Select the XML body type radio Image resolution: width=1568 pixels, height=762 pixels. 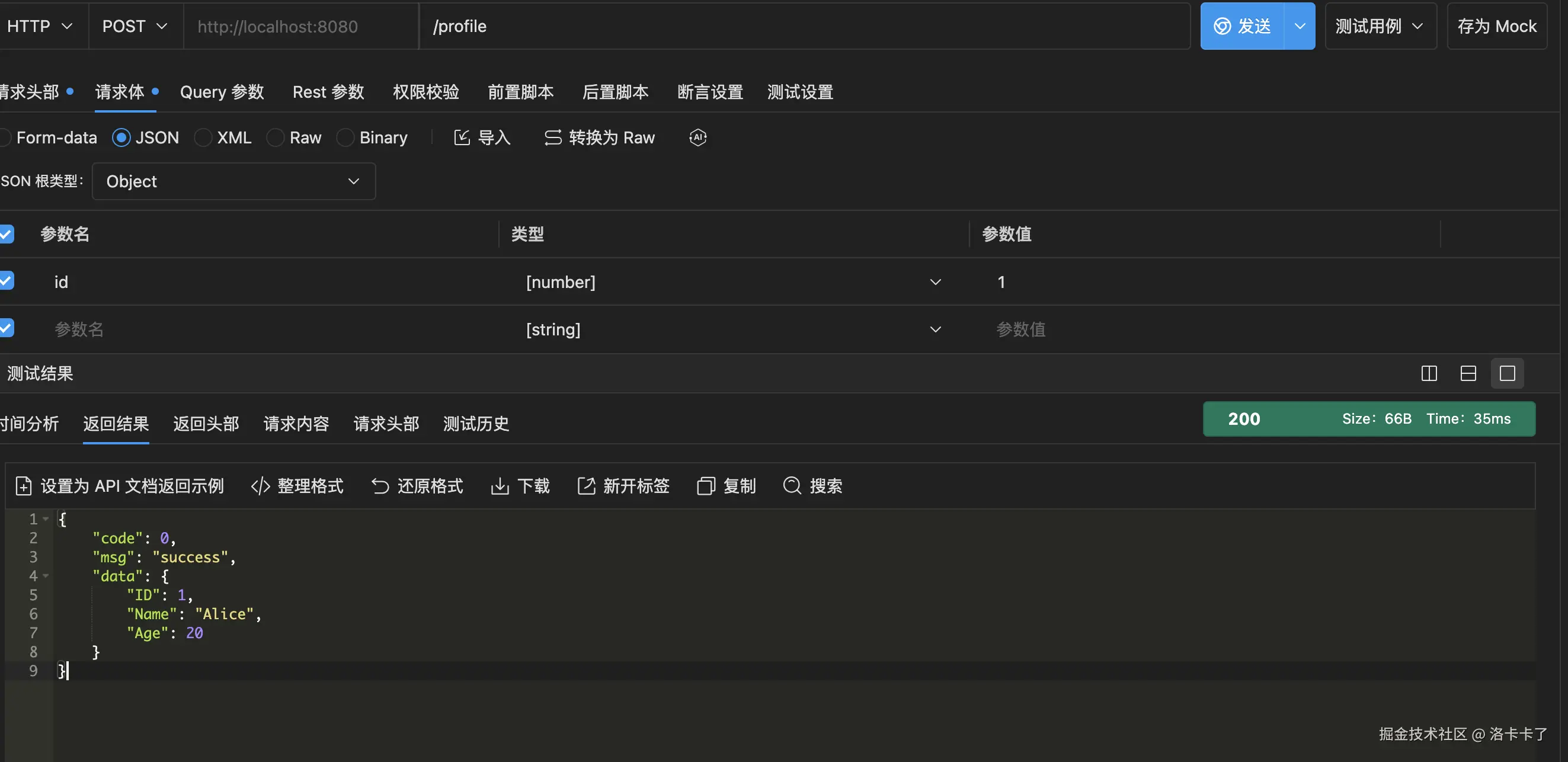[203, 137]
